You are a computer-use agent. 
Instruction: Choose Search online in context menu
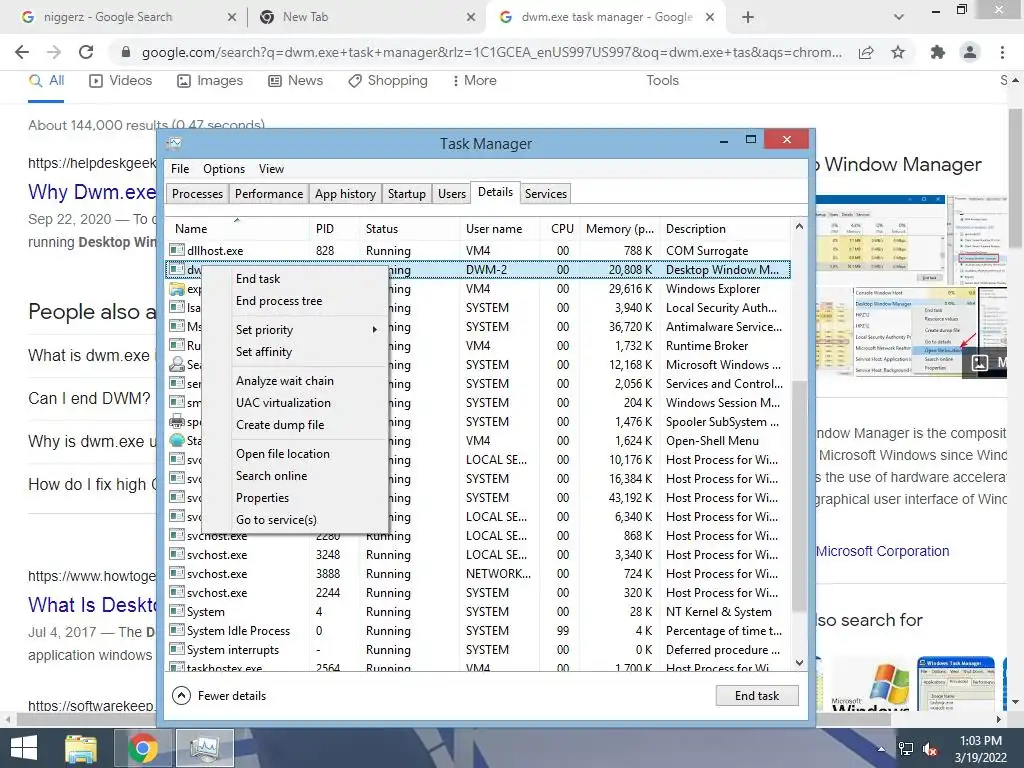pyautogui.click(x=295, y=476)
